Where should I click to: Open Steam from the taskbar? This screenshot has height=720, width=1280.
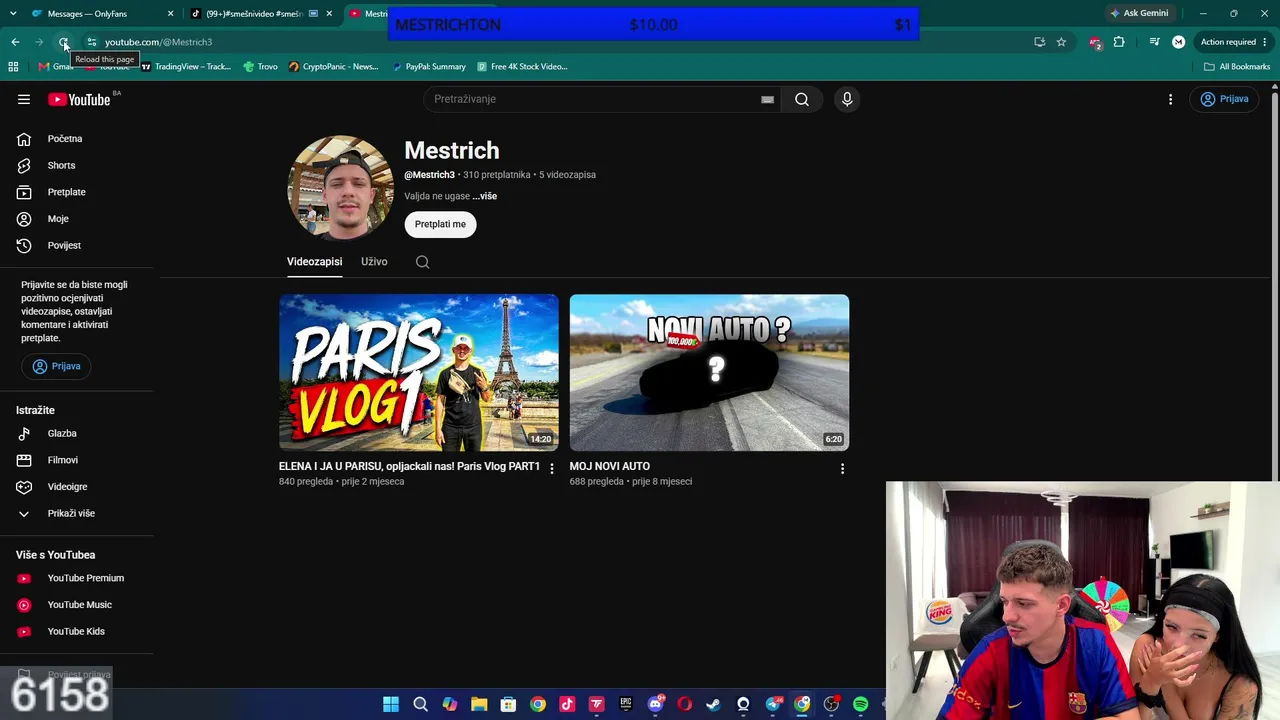[x=713, y=704]
